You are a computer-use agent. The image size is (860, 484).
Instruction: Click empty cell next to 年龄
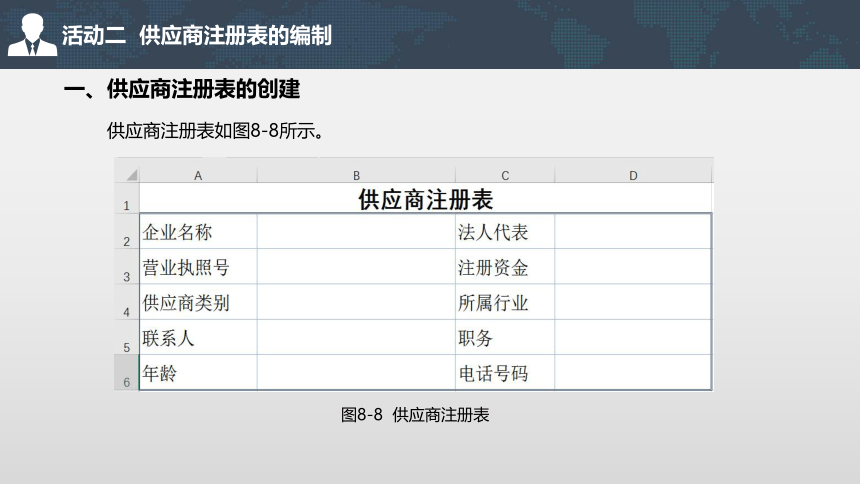tap(356, 373)
